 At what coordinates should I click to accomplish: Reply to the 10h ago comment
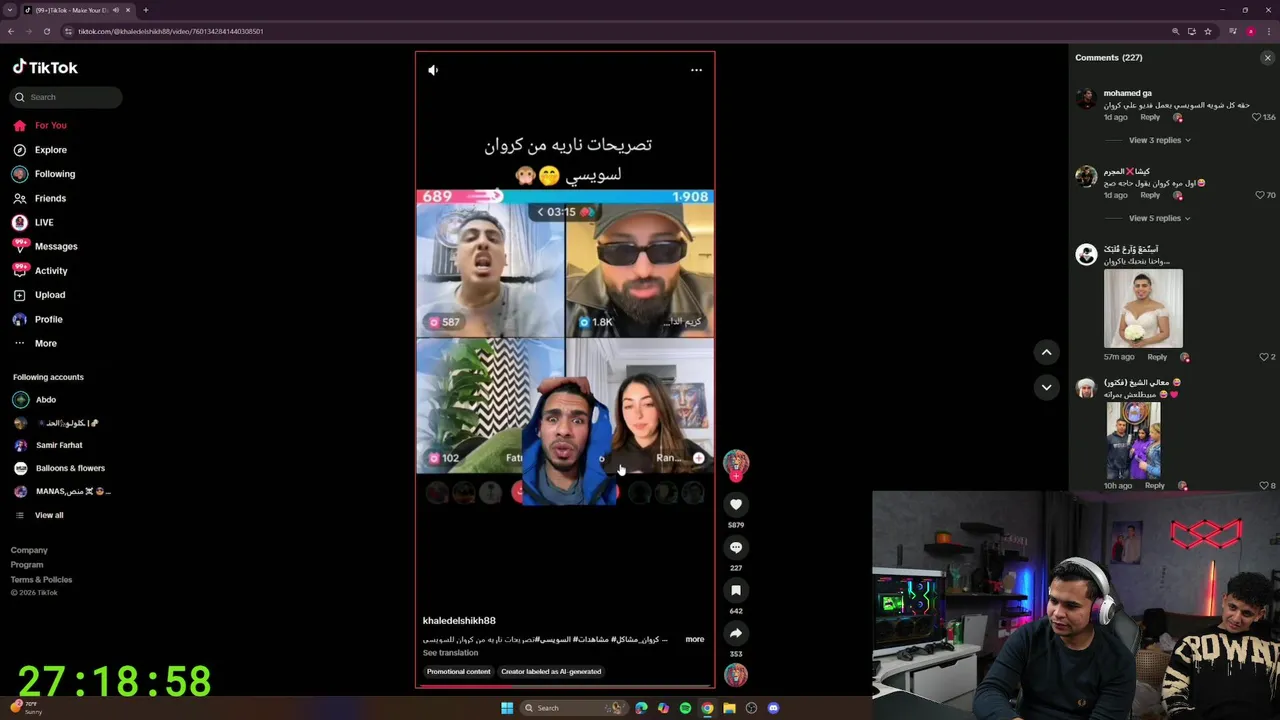coord(1155,486)
